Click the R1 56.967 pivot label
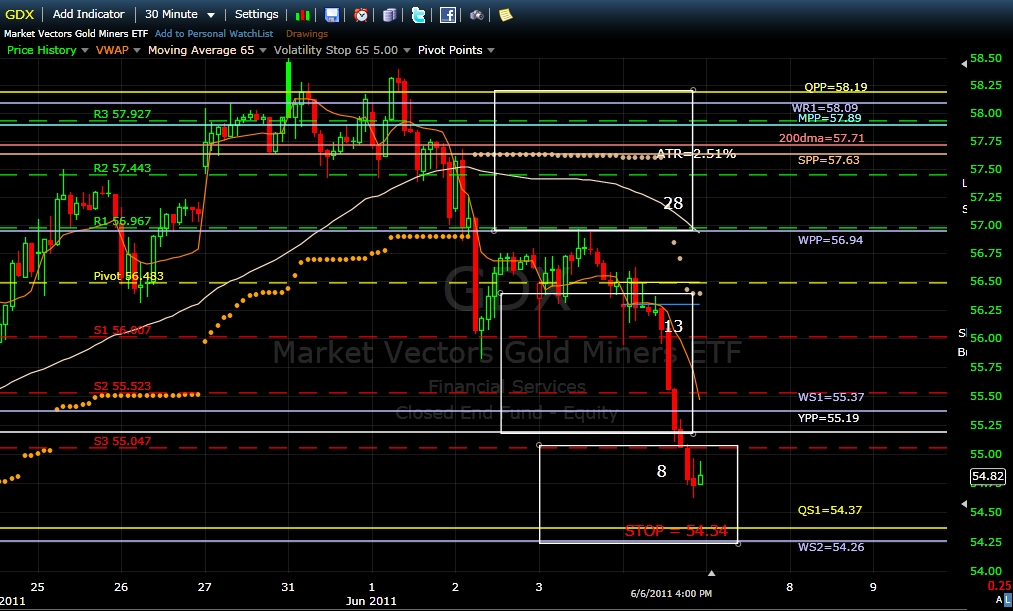The height and width of the screenshot is (611, 1013). [122, 221]
